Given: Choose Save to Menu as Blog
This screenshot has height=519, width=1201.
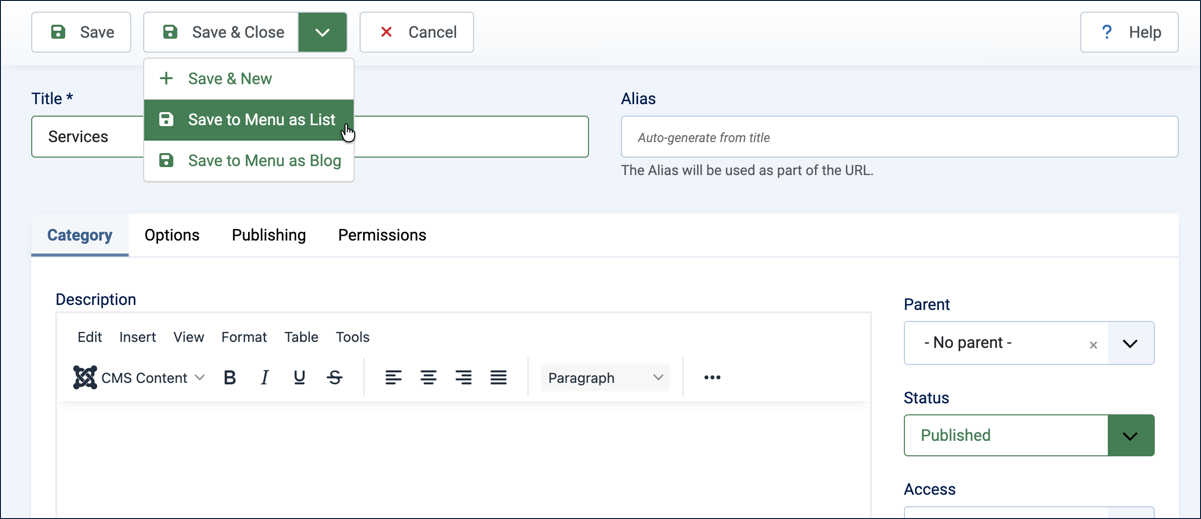Looking at the screenshot, I should pyautogui.click(x=249, y=161).
